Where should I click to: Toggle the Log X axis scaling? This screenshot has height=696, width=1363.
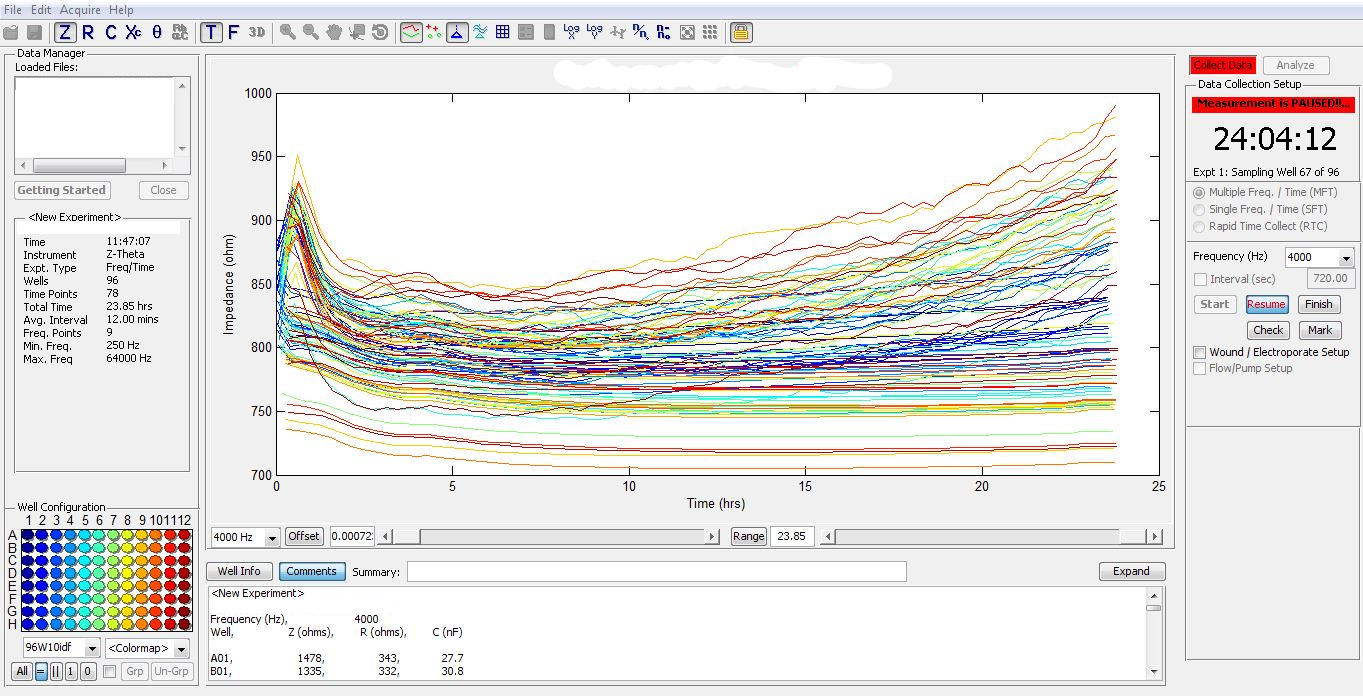(571, 32)
